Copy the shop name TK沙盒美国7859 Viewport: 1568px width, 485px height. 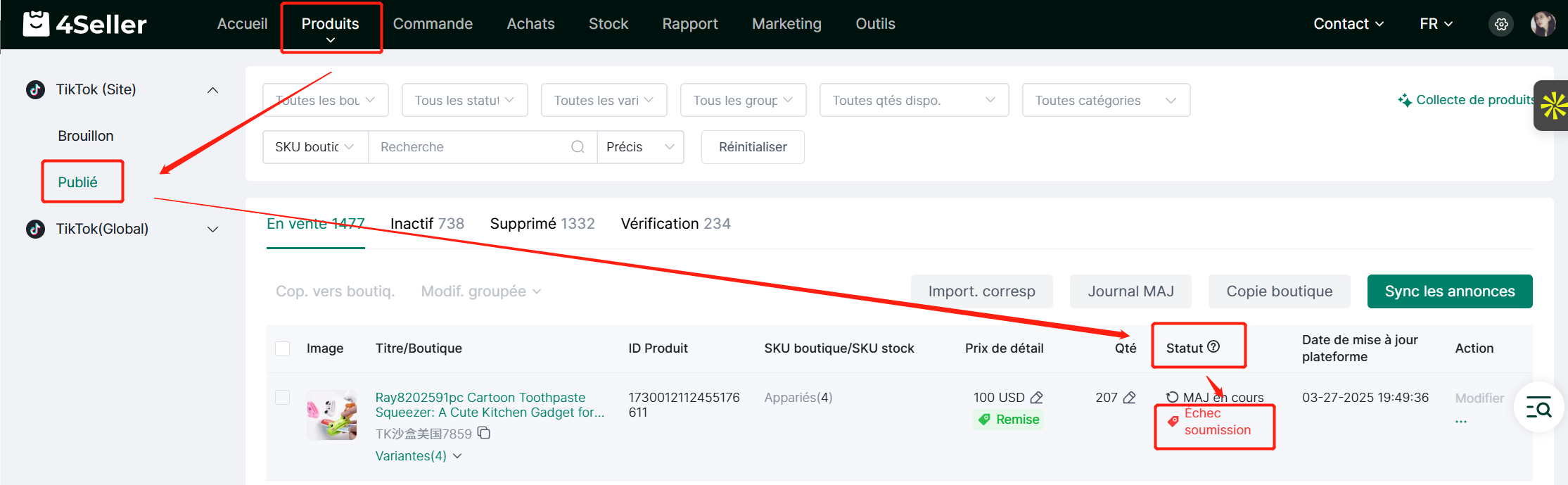point(484,433)
